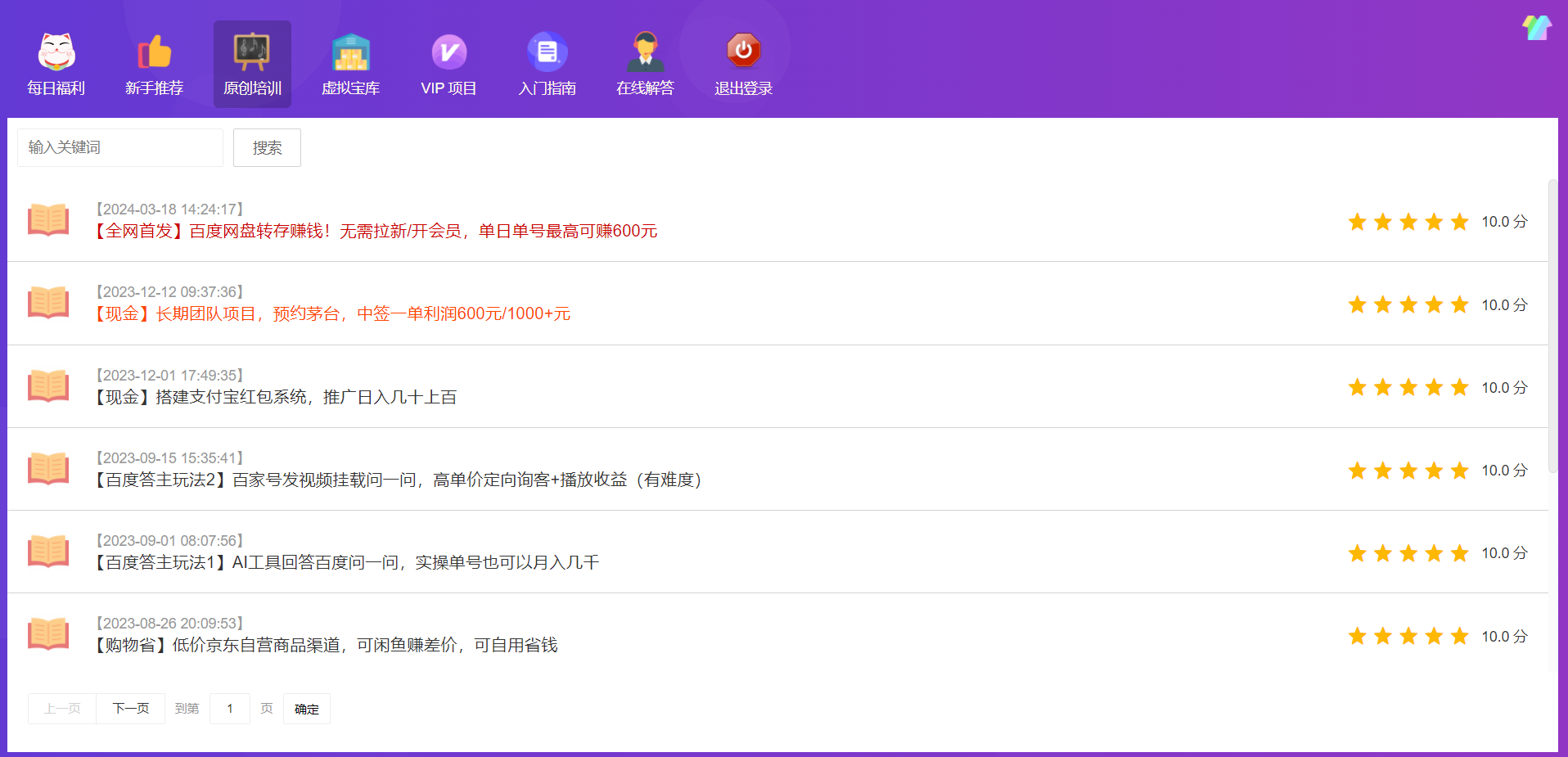Click the third star of the 支付宝红包系统 rating

click(1408, 387)
